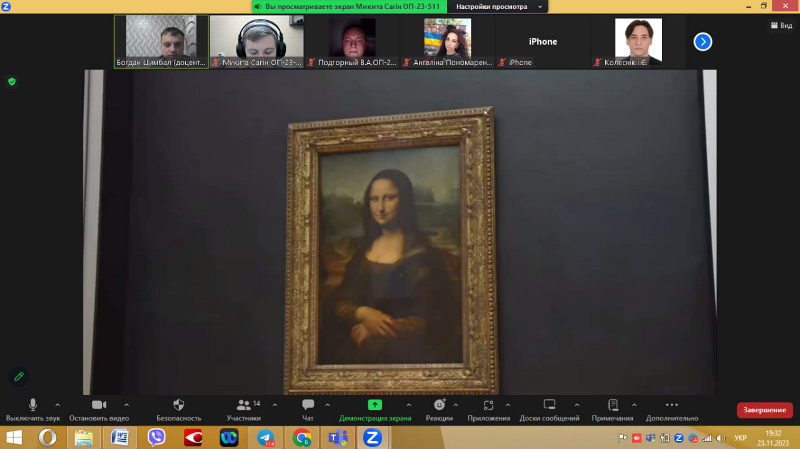The width and height of the screenshot is (800, 449).
Task: Open the Настройки просмотра view options dropdown
Action: [x=497, y=7]
